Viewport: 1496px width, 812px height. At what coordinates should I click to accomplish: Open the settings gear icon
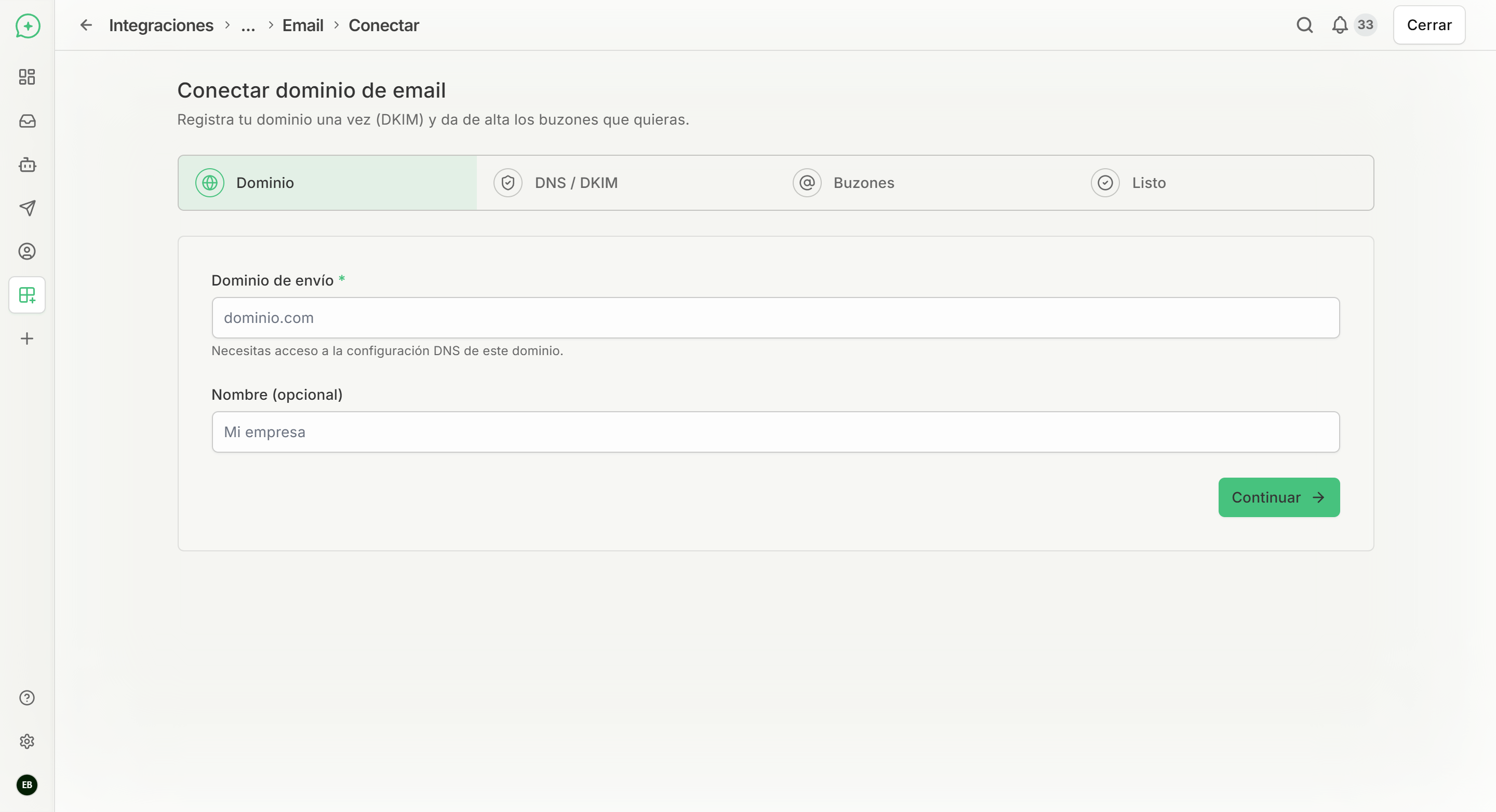coord(26,741)
